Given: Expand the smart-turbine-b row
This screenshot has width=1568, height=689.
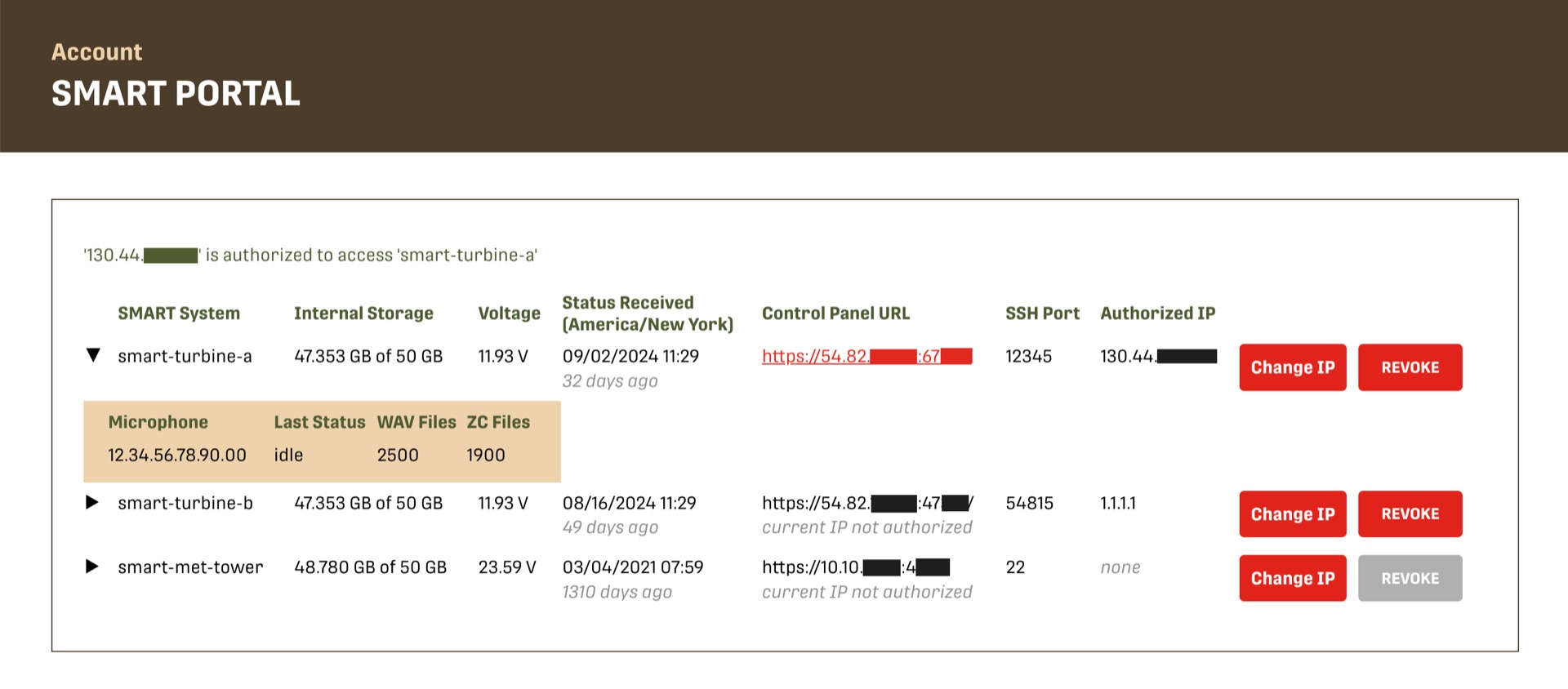Looking at the screenshot, I should coord(92,503).
